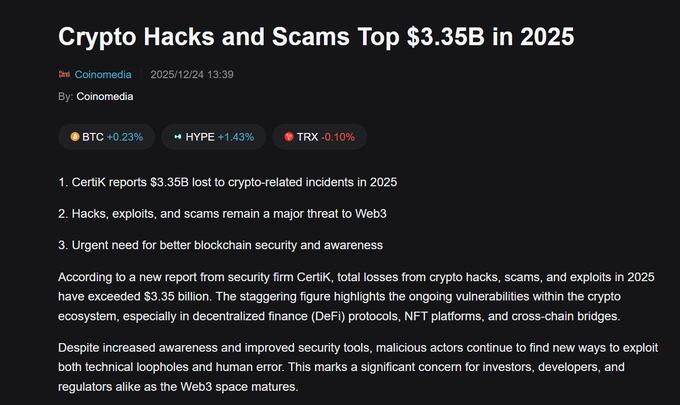The image size is (680, 405).
Task: Click the TRX -0.10% price change
Action: 340,136
